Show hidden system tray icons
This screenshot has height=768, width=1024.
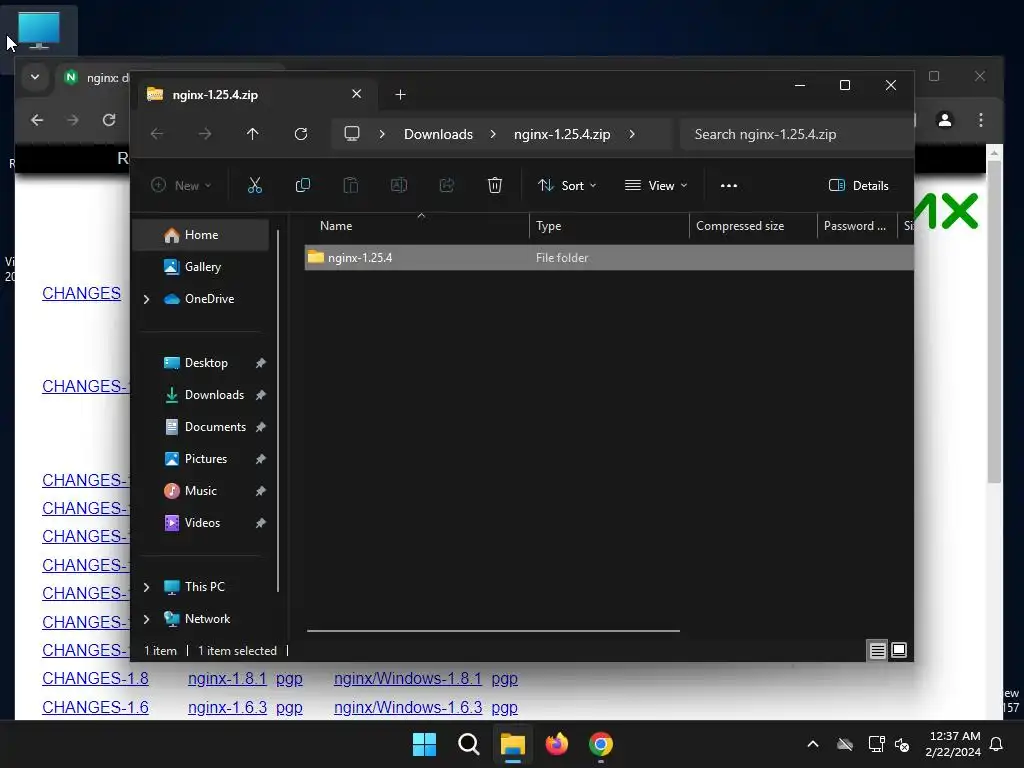(813, 744)
